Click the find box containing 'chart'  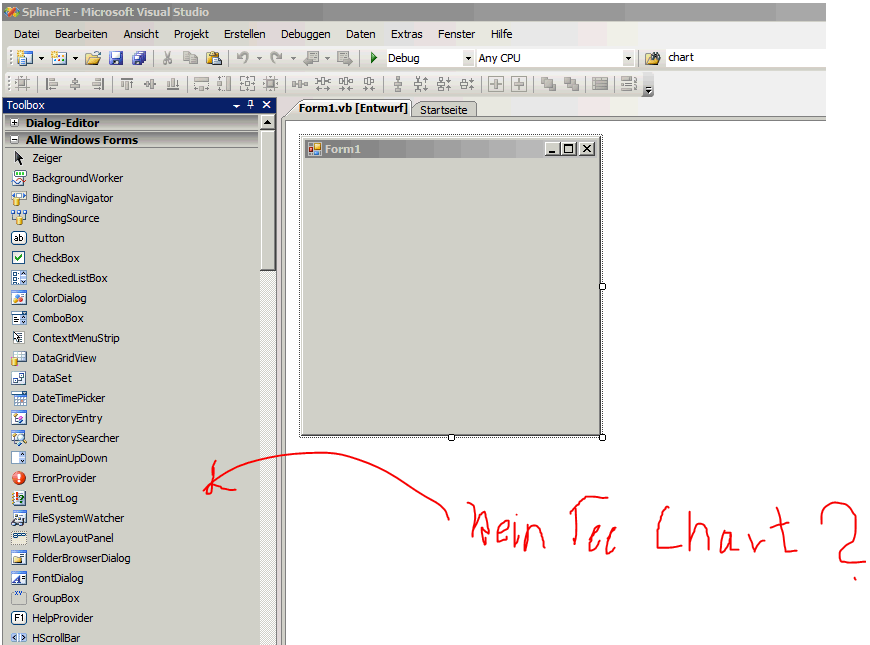[745, 57]
